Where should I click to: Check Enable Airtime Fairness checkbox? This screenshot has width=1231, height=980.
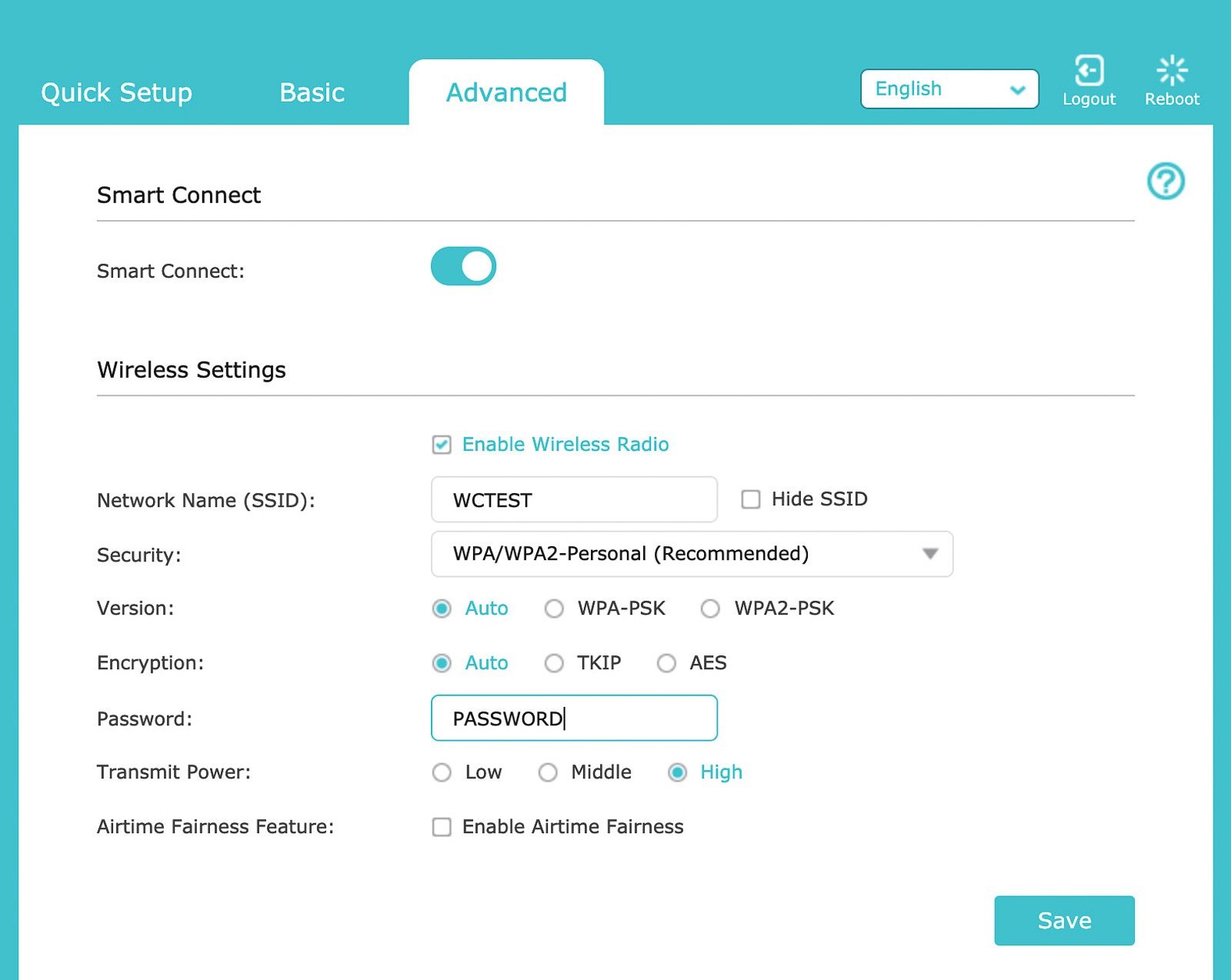442,827
